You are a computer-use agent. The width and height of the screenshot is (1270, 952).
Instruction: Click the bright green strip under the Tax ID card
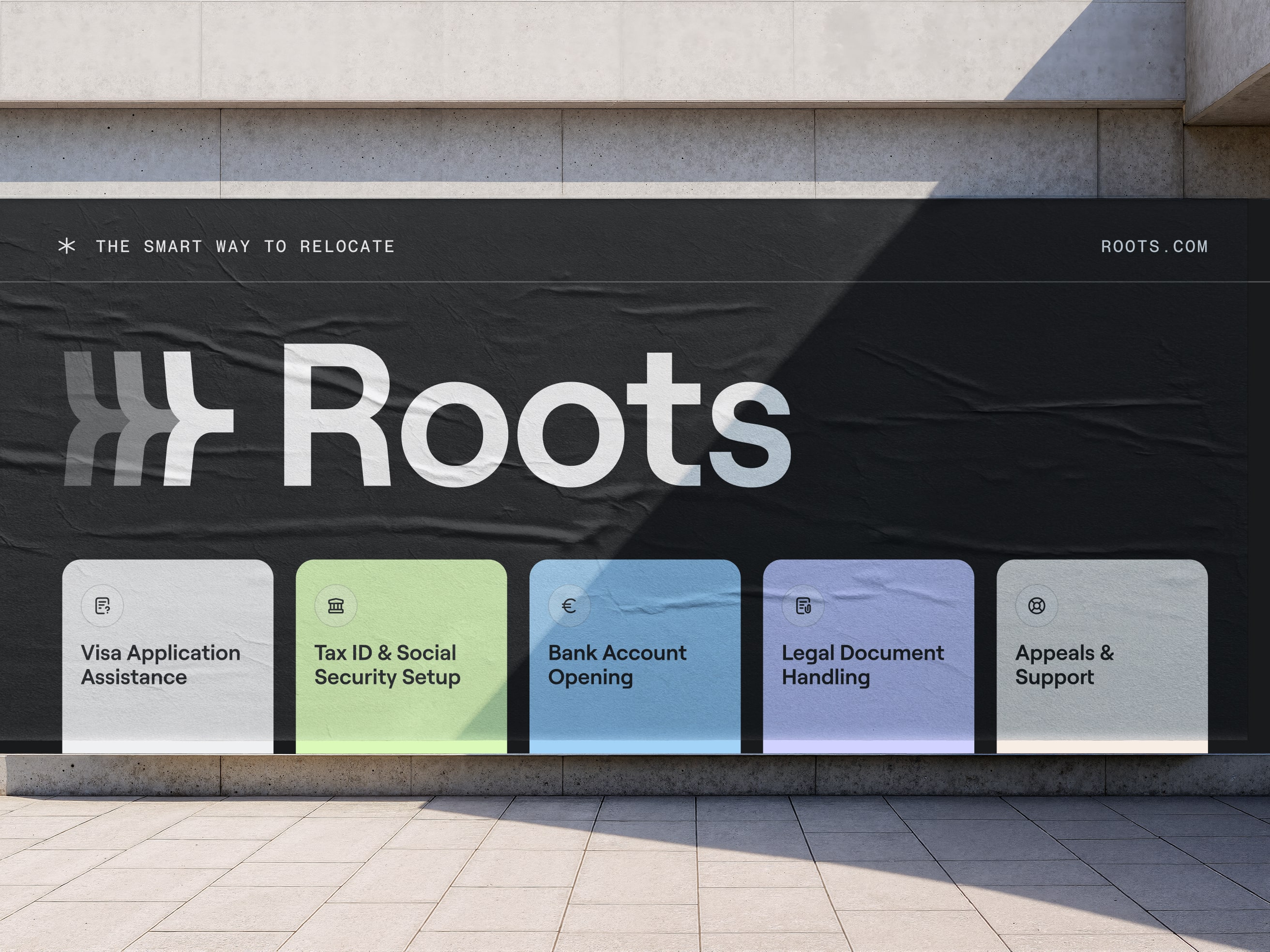coord(401,747)
